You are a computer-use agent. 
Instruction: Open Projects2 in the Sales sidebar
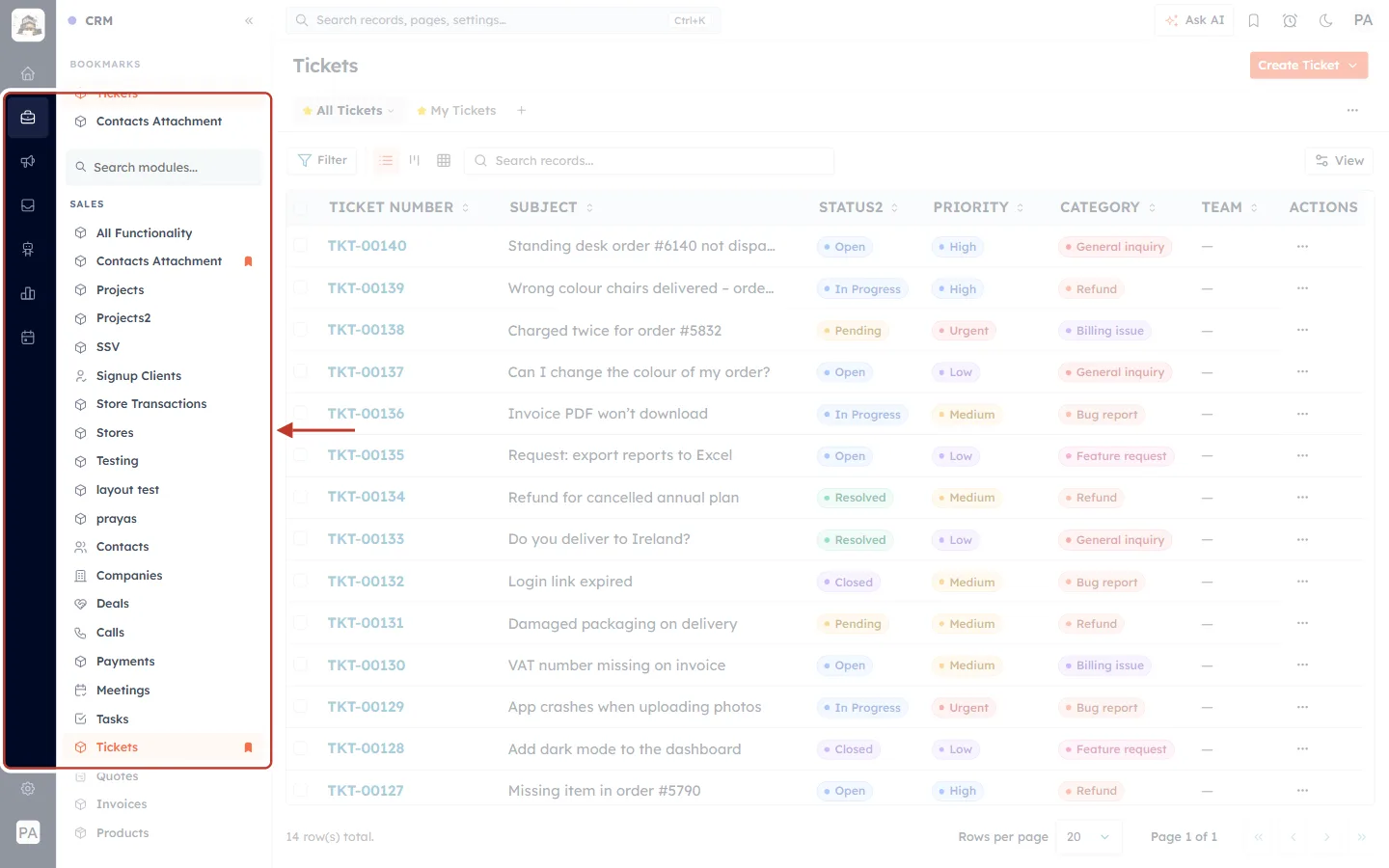123,318
